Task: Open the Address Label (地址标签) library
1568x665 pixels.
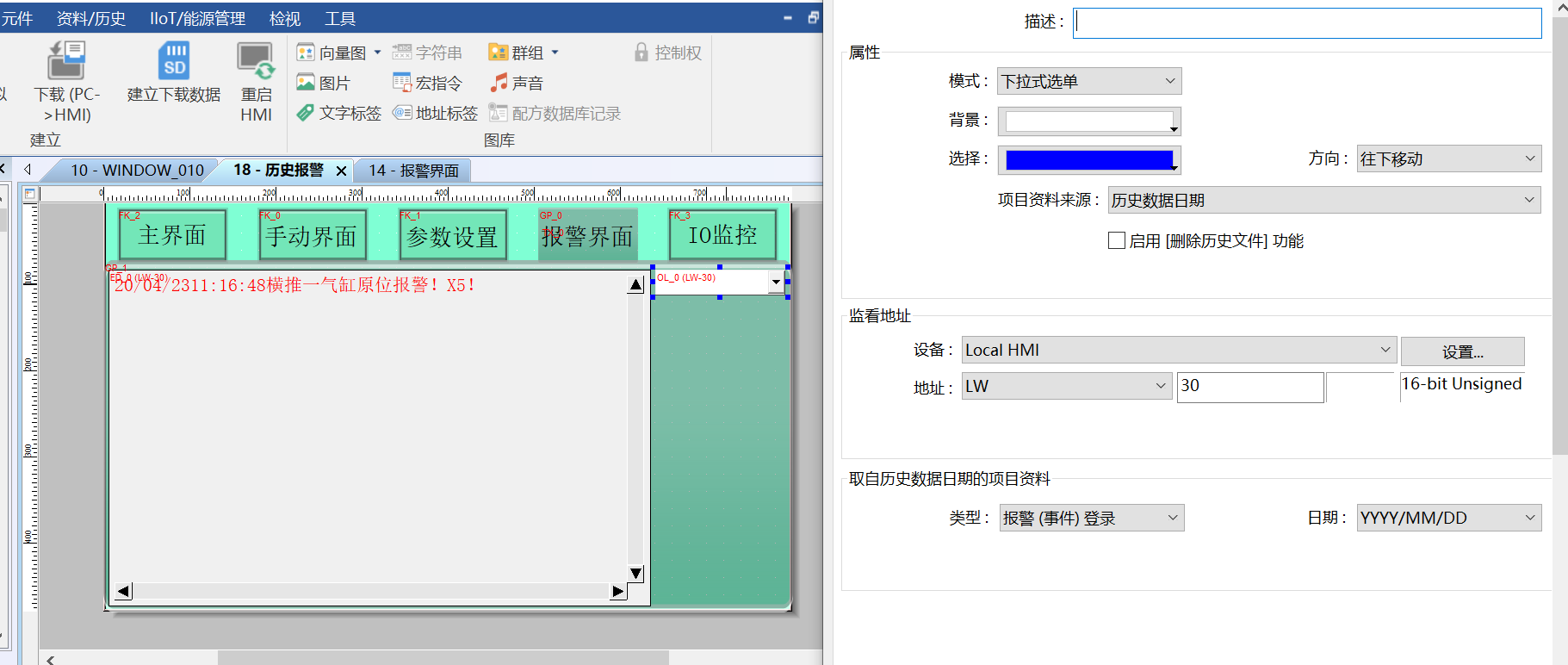Action: [x=435, y=114]
